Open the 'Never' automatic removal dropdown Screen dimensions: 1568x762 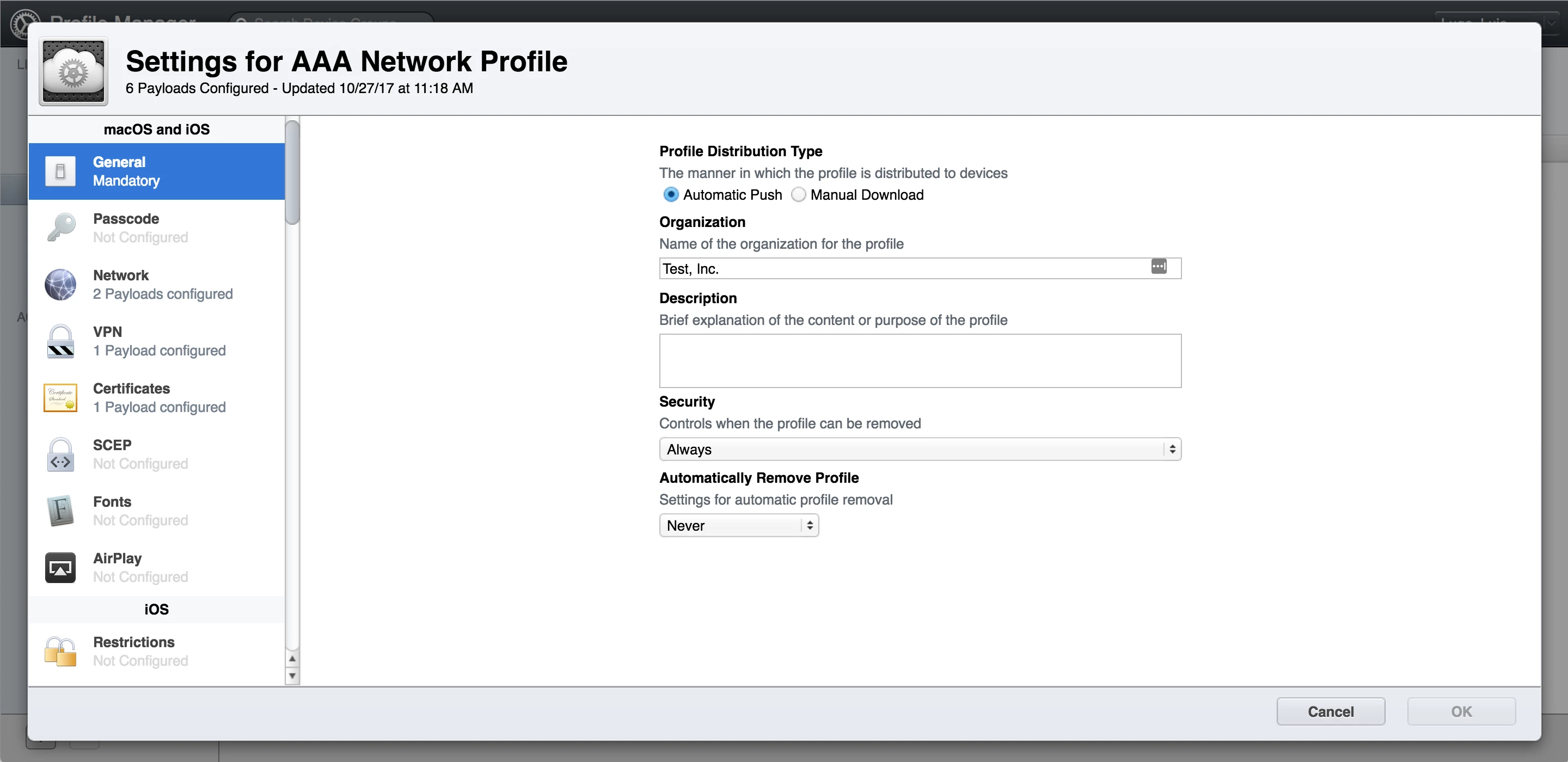[738, 525]
